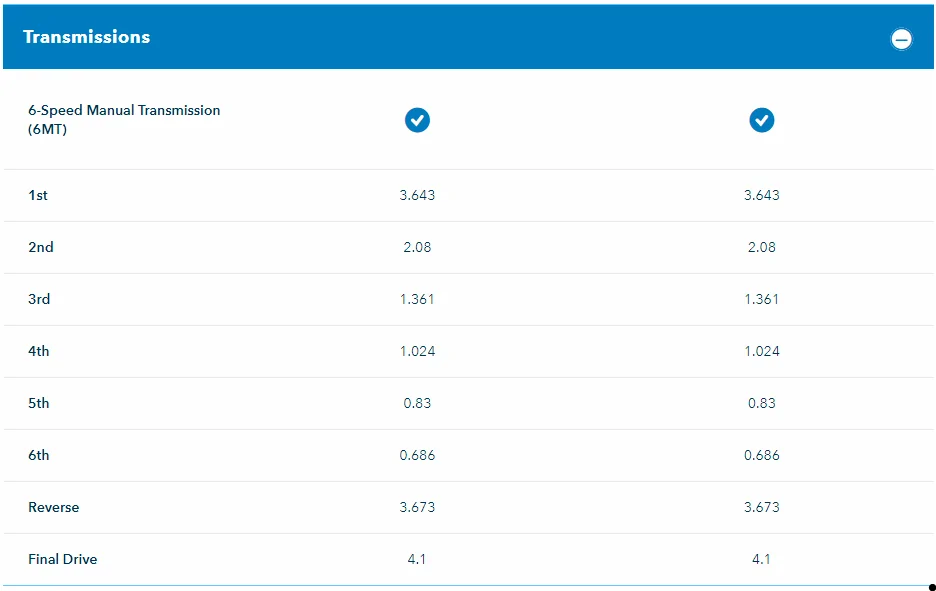Select the 5th gear row label
The width and height of the screenshot is (936, 591).
coord(39,403)
